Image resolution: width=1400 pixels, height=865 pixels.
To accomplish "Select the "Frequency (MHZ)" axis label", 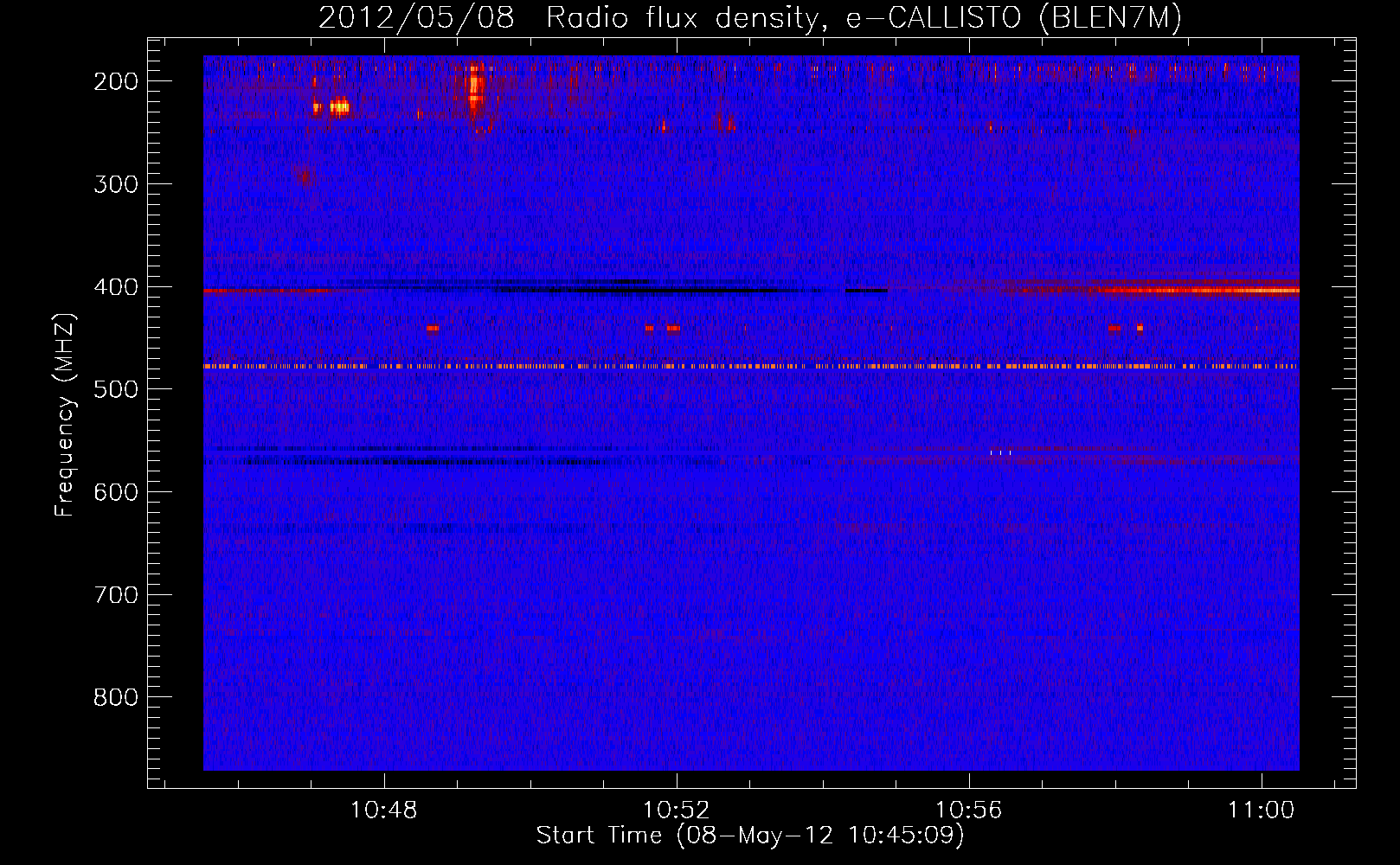I will tap(65, 414).
